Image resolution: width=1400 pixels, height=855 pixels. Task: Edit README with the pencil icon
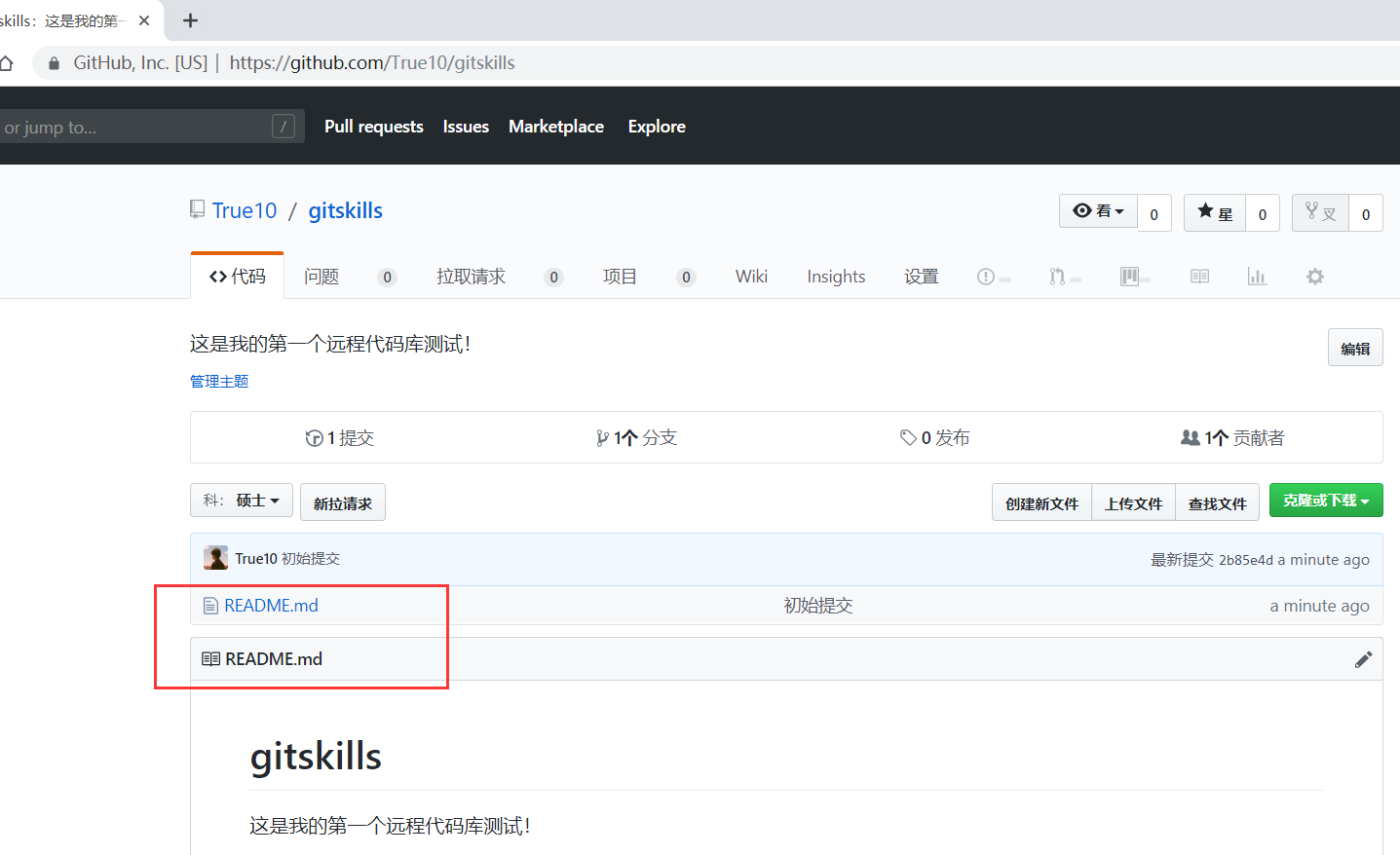1363,659
